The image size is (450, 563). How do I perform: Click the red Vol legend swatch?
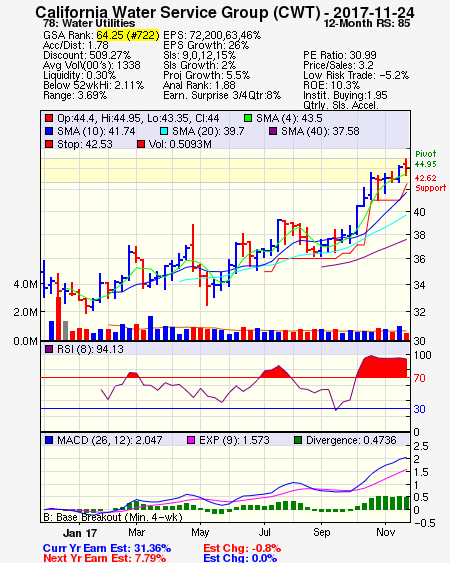point(141,144)
